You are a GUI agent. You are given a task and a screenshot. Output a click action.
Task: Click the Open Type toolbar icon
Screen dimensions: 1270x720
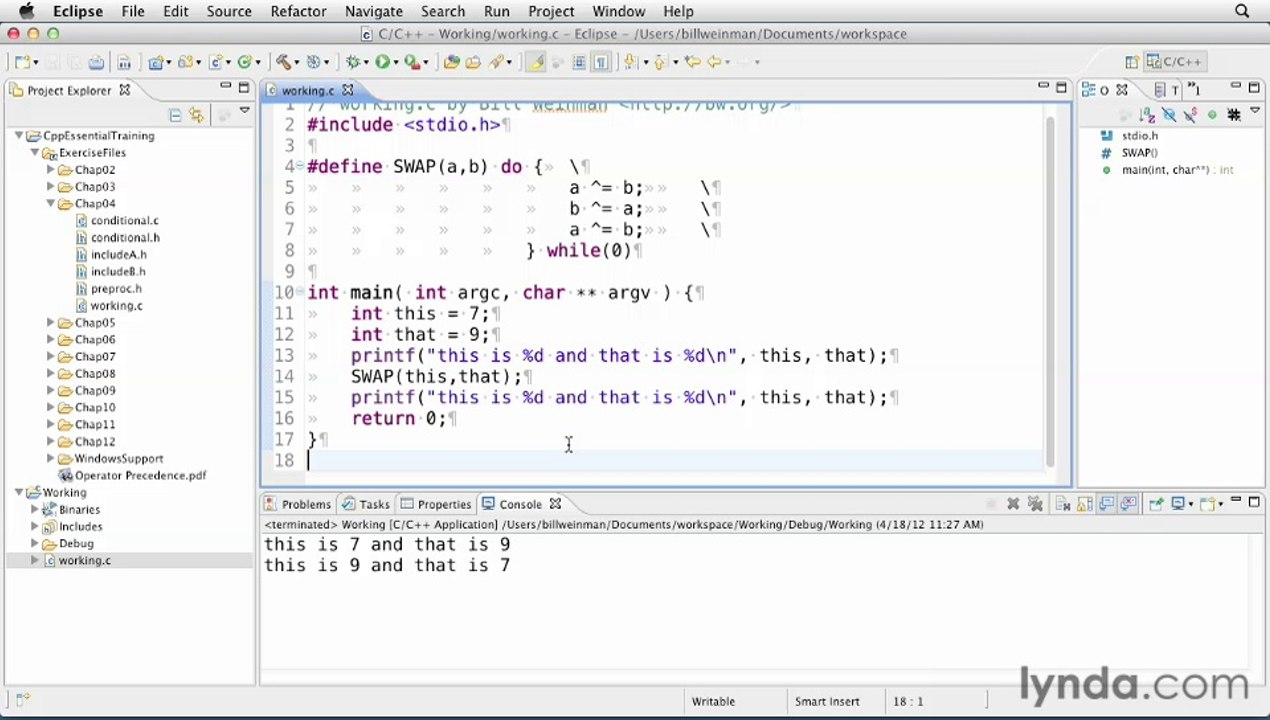tap(451, 62)
